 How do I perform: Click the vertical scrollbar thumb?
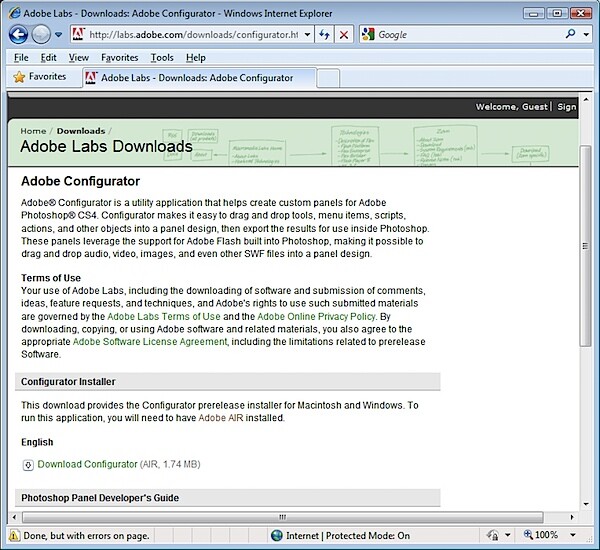585,246
